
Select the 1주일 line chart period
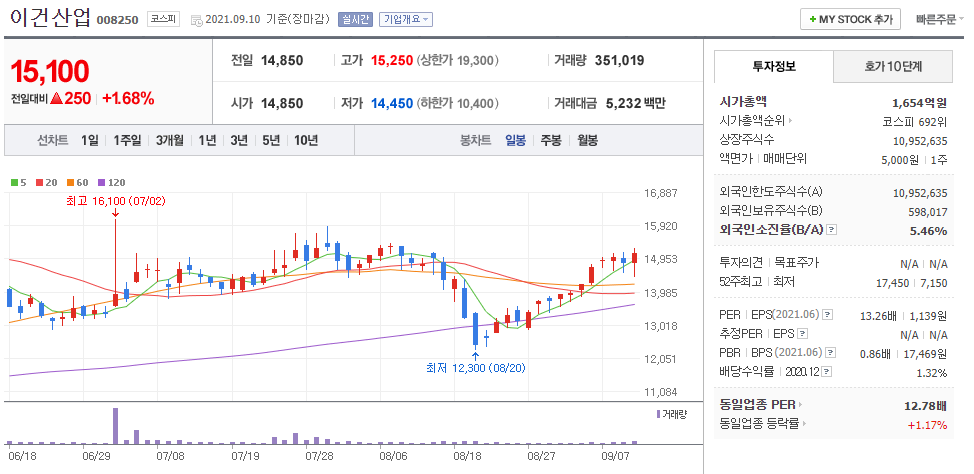click(127, 140)
